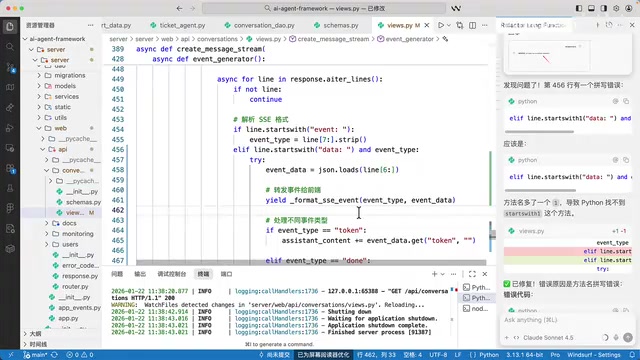Click the editor horizontal scrollbar
This screenshot has height=360, width=640.
point(311,262)
